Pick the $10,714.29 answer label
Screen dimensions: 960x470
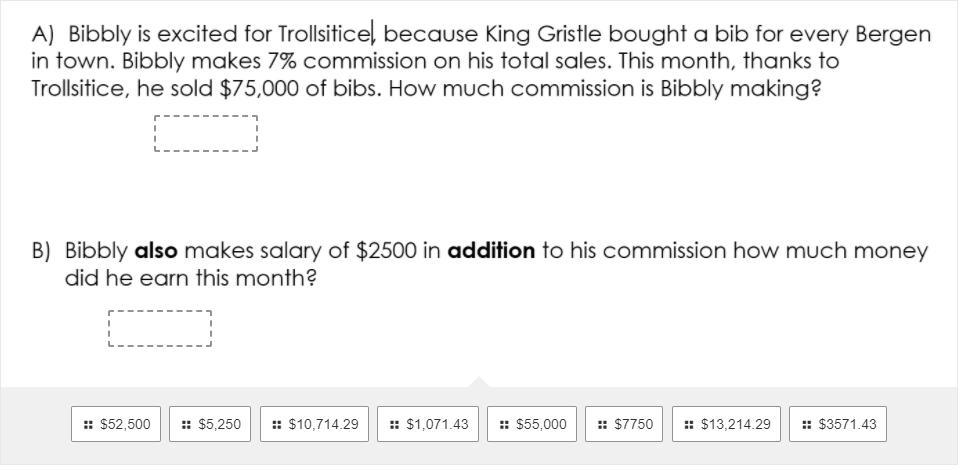point(323,425)
